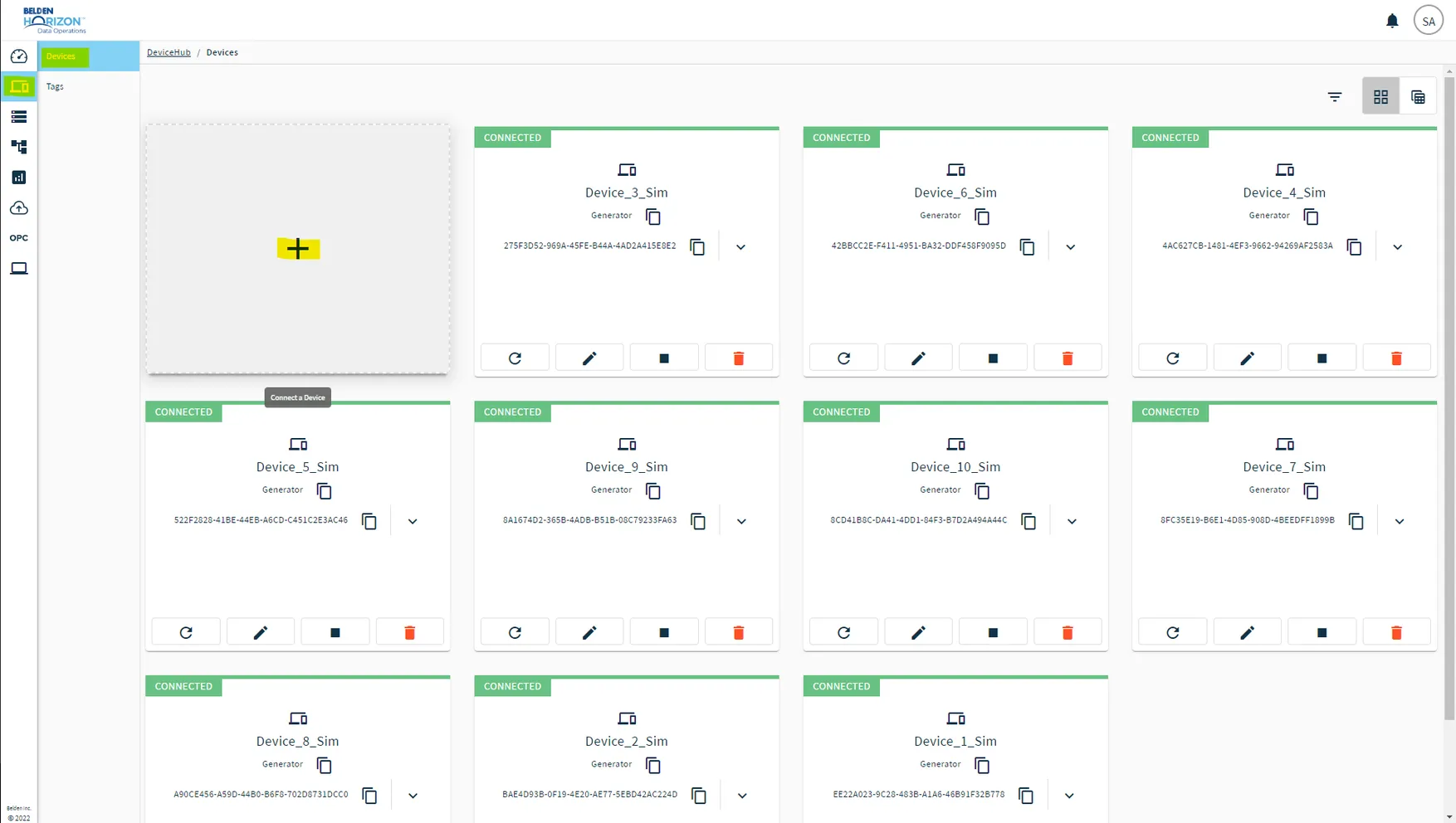
Task: Open the stacked list icon in sidebar
Action: tap(19, 117)
